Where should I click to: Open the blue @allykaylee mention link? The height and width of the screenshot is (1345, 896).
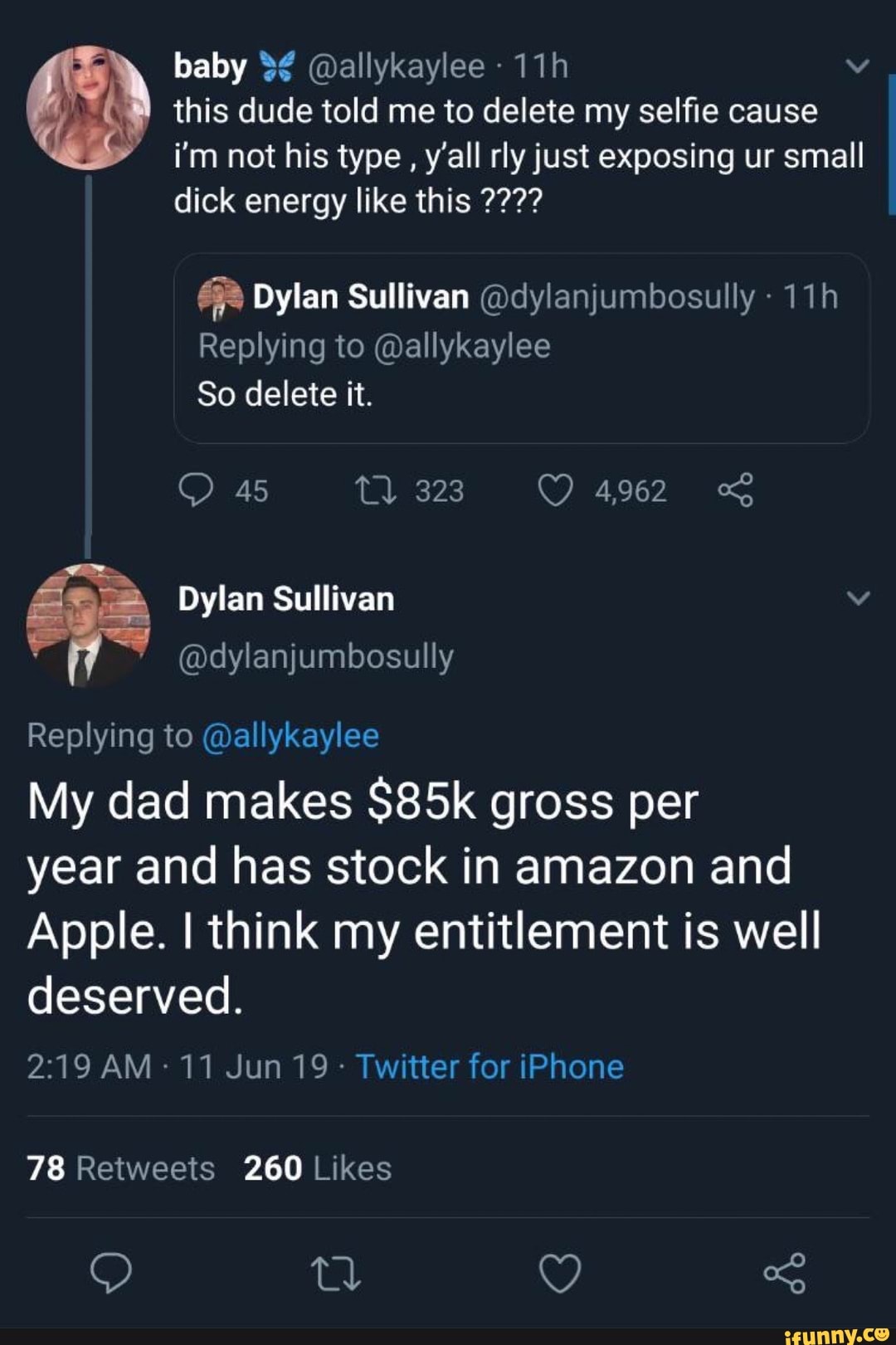(290, 736)
